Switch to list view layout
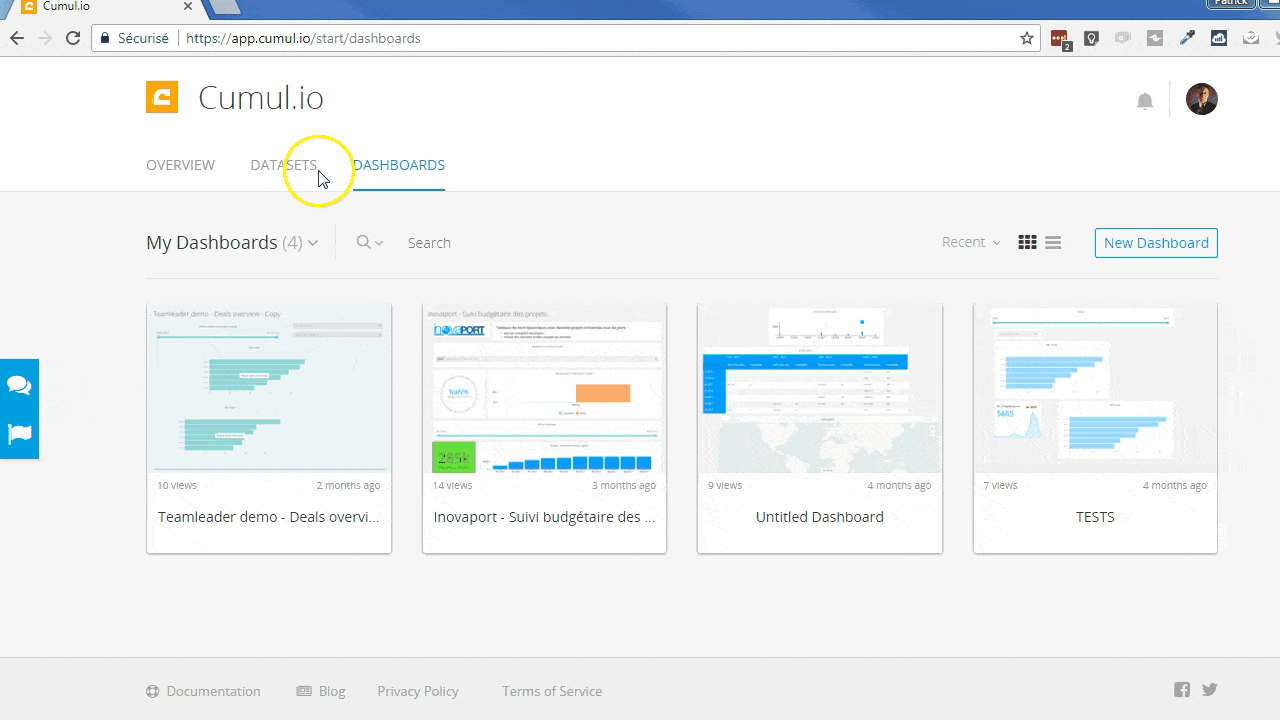Screen dimensions: 1280x720 tap(1053, 243)
